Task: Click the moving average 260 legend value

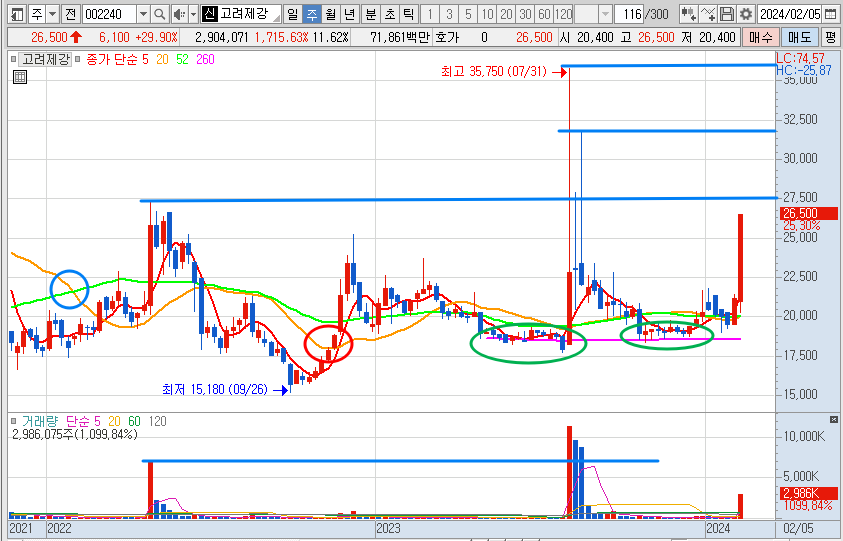Action: click(205, 59)
